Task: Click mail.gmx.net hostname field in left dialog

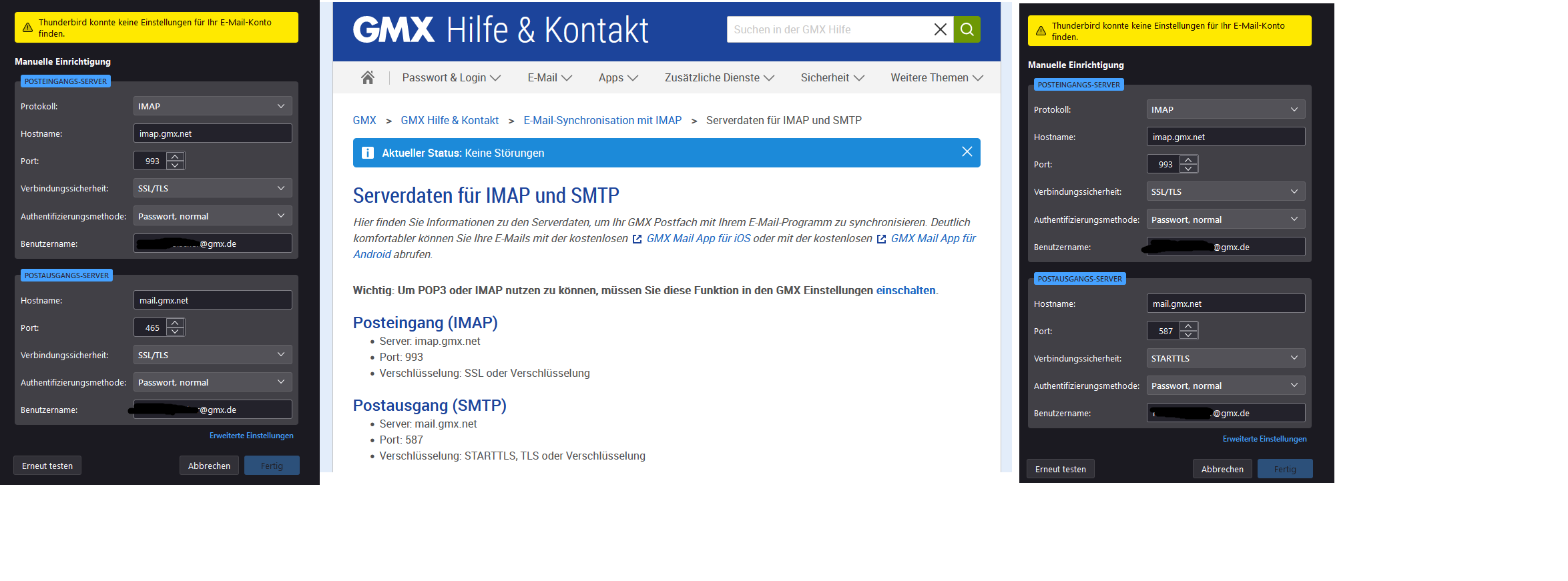Action: click(213, 300)
